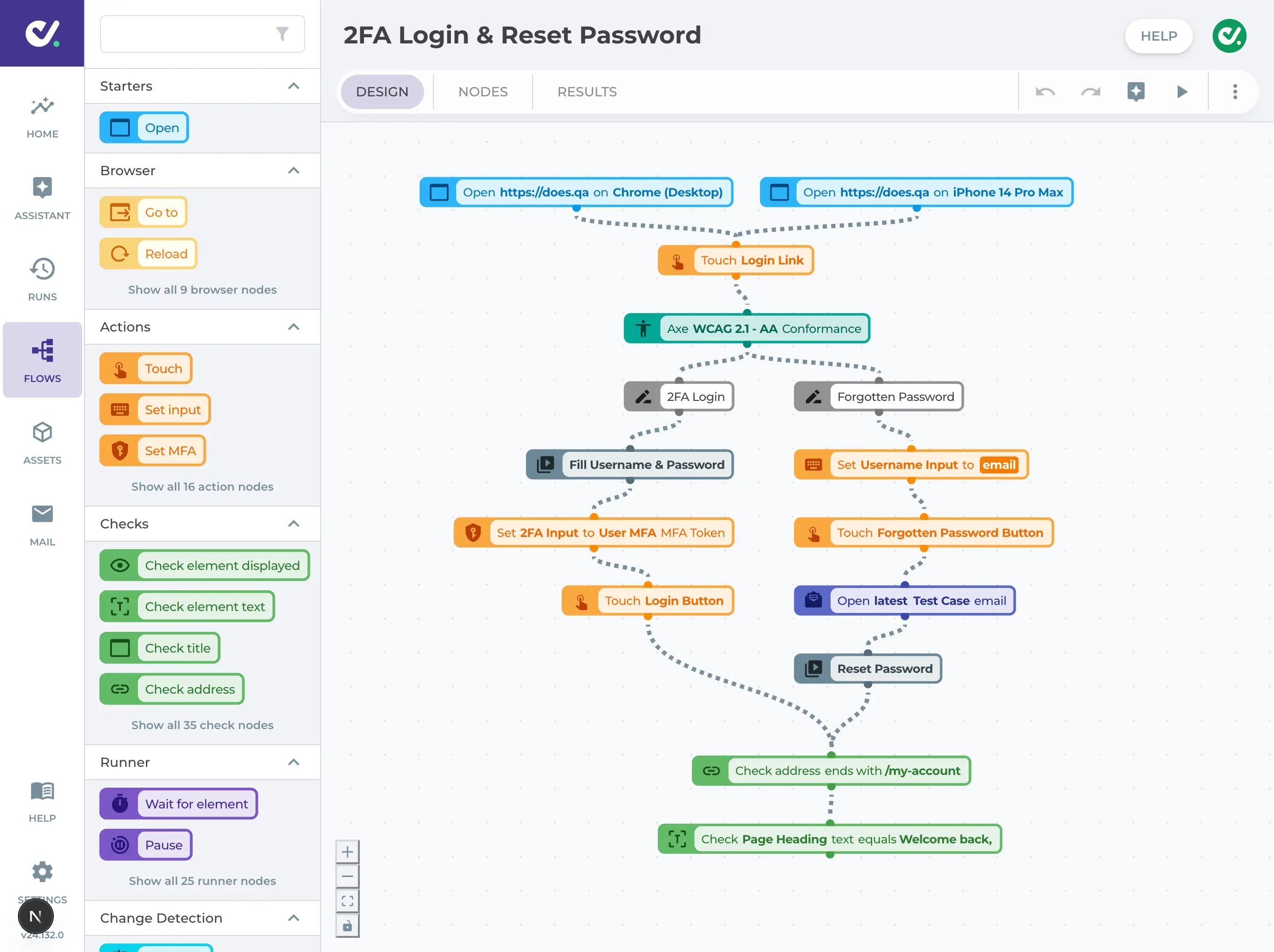Collapse the Checks section
The width and height of the screenshot is (1274, 952).
(294, 524)
